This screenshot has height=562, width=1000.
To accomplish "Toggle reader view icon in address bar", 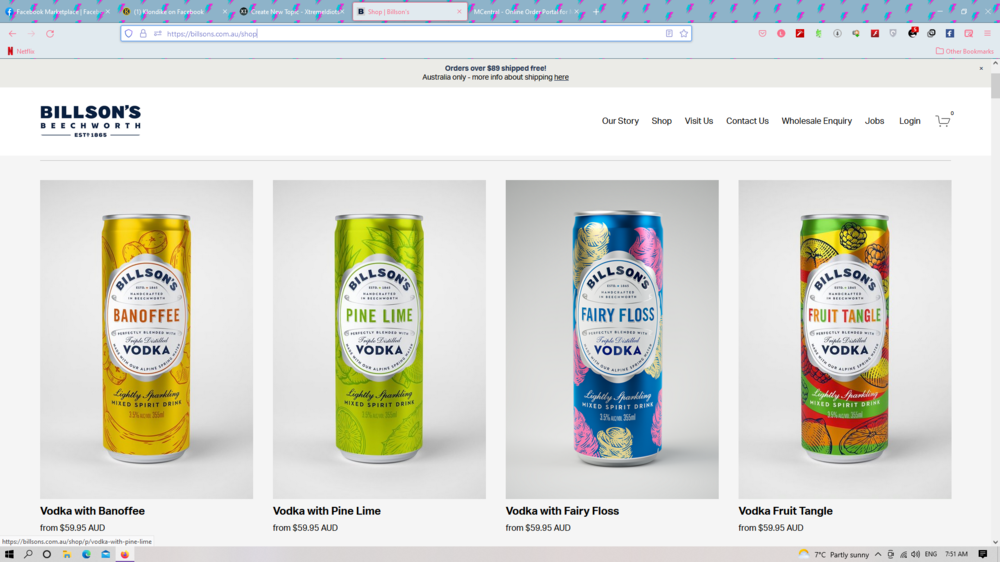I will tap(669, 34).
